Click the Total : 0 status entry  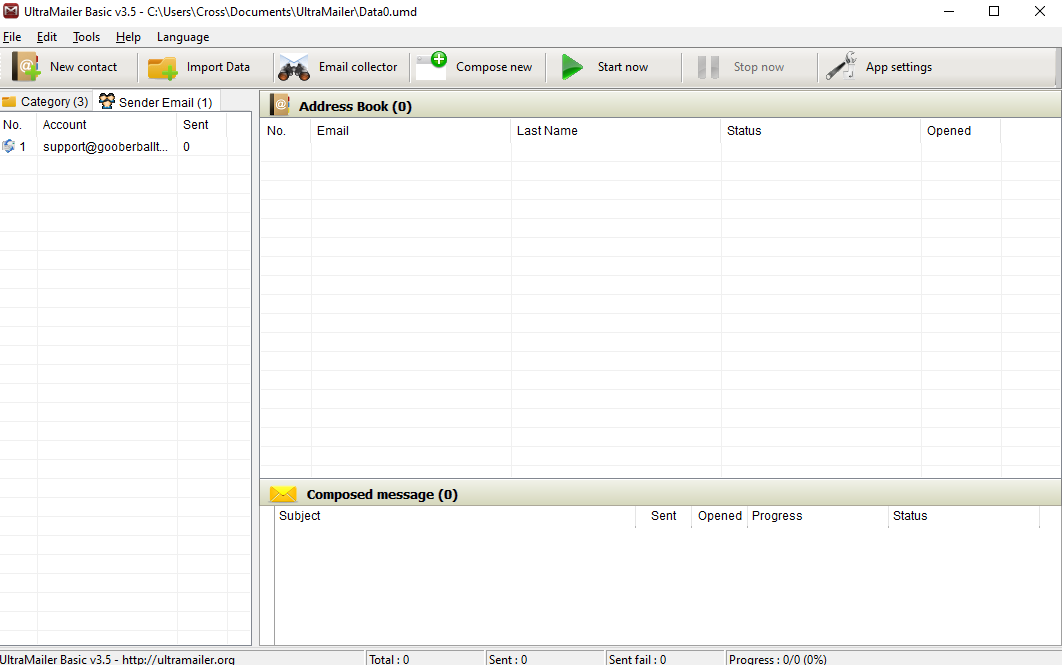tap(389, 659)
